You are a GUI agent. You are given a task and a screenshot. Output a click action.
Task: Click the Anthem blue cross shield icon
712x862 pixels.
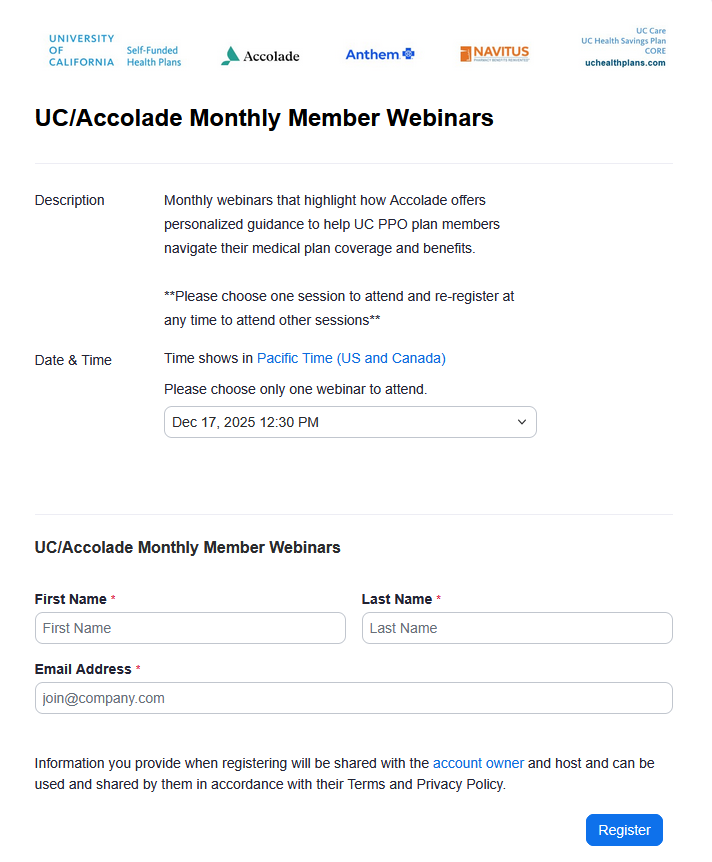pos(408,54)
